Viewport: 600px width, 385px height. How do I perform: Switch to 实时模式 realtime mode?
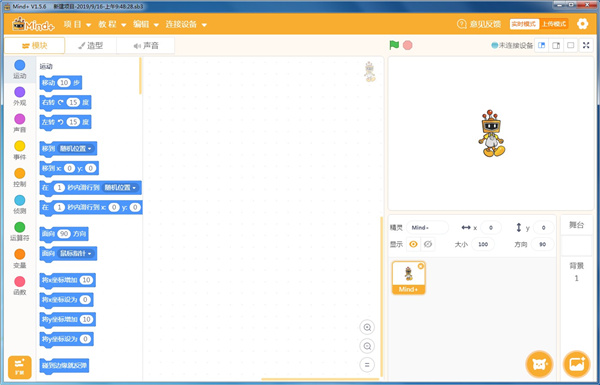(524, 24)
